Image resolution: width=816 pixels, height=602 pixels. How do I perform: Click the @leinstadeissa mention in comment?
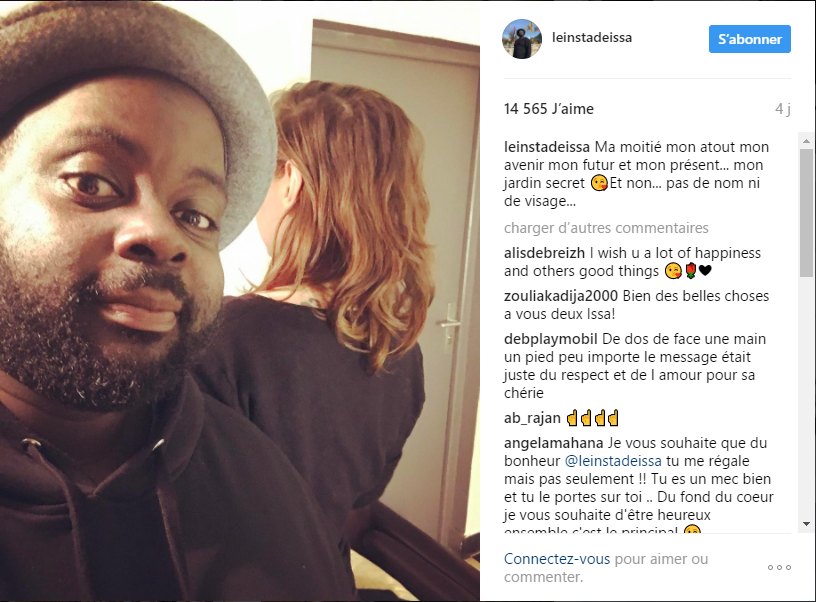[x=613, y=461]
